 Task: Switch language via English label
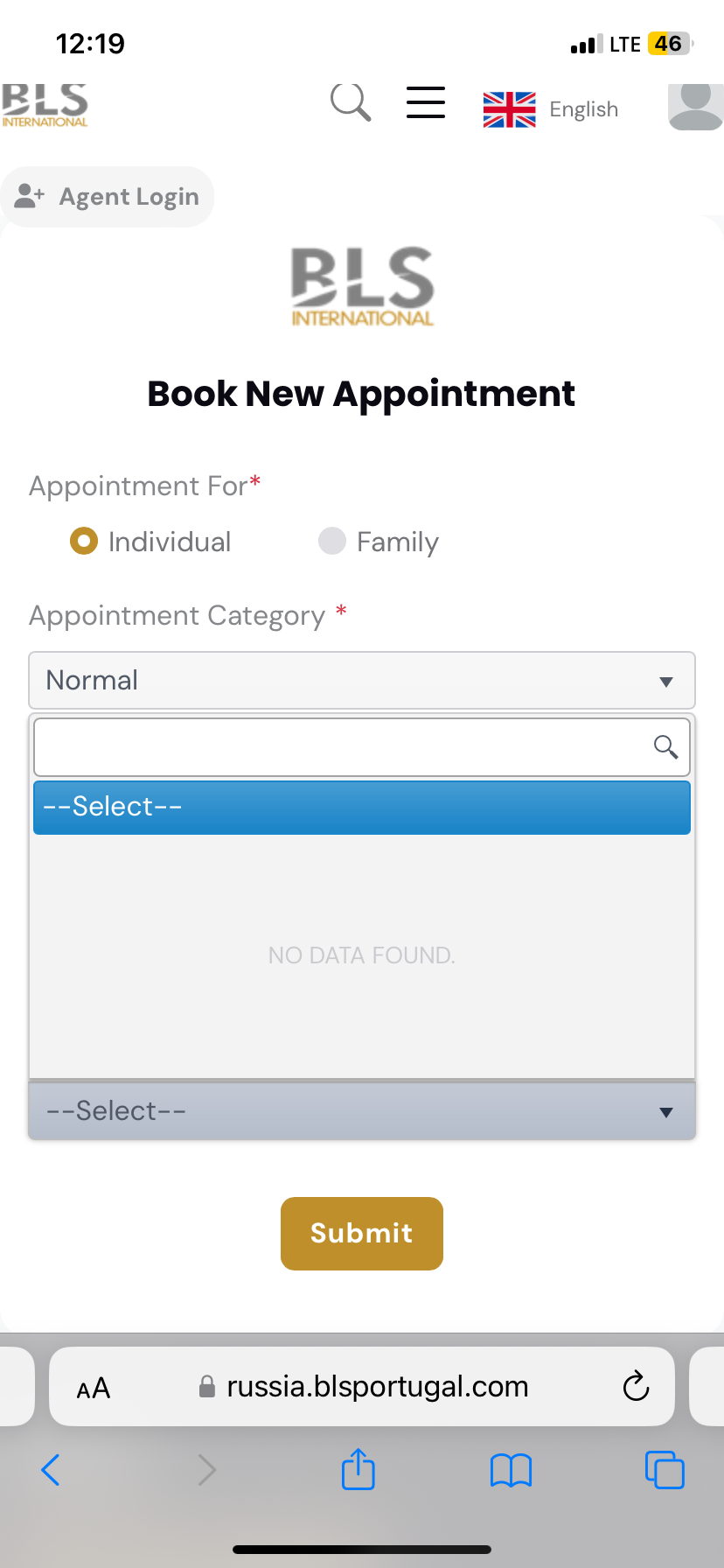583,109
